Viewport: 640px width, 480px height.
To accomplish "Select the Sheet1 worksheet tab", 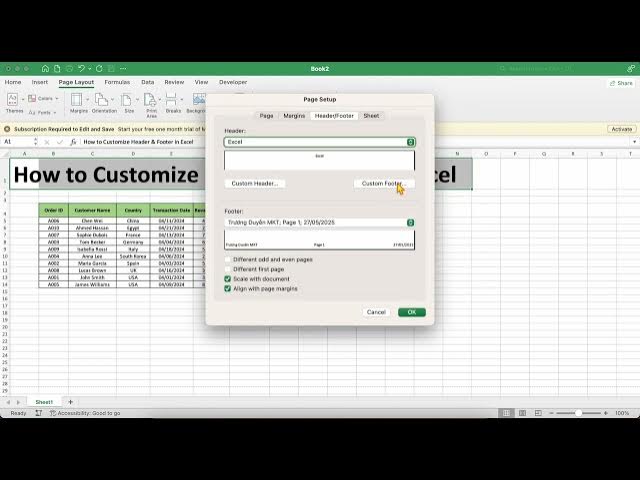I will click(x=44, y=402).
